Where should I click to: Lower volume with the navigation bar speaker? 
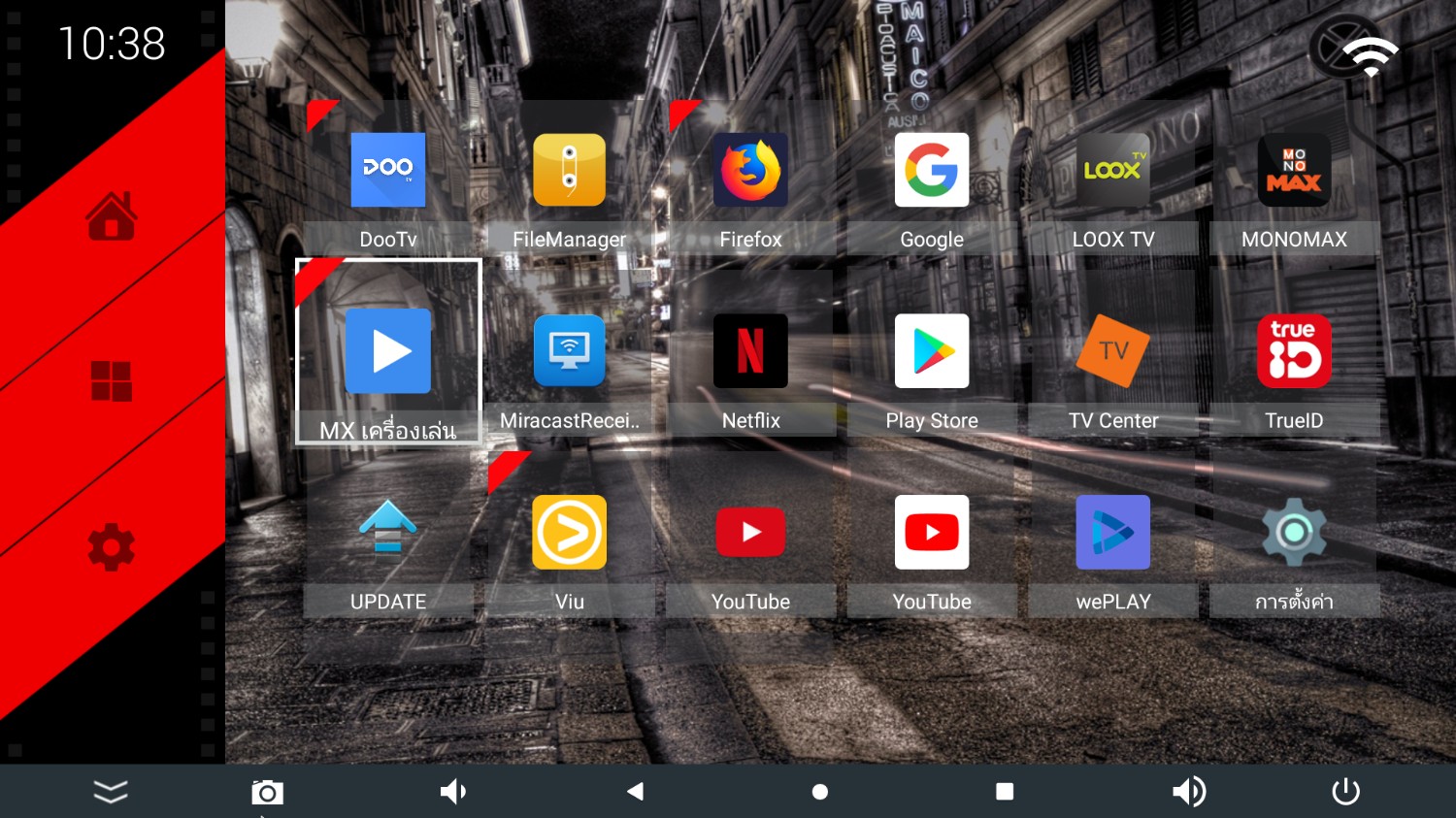coord(452,792)
